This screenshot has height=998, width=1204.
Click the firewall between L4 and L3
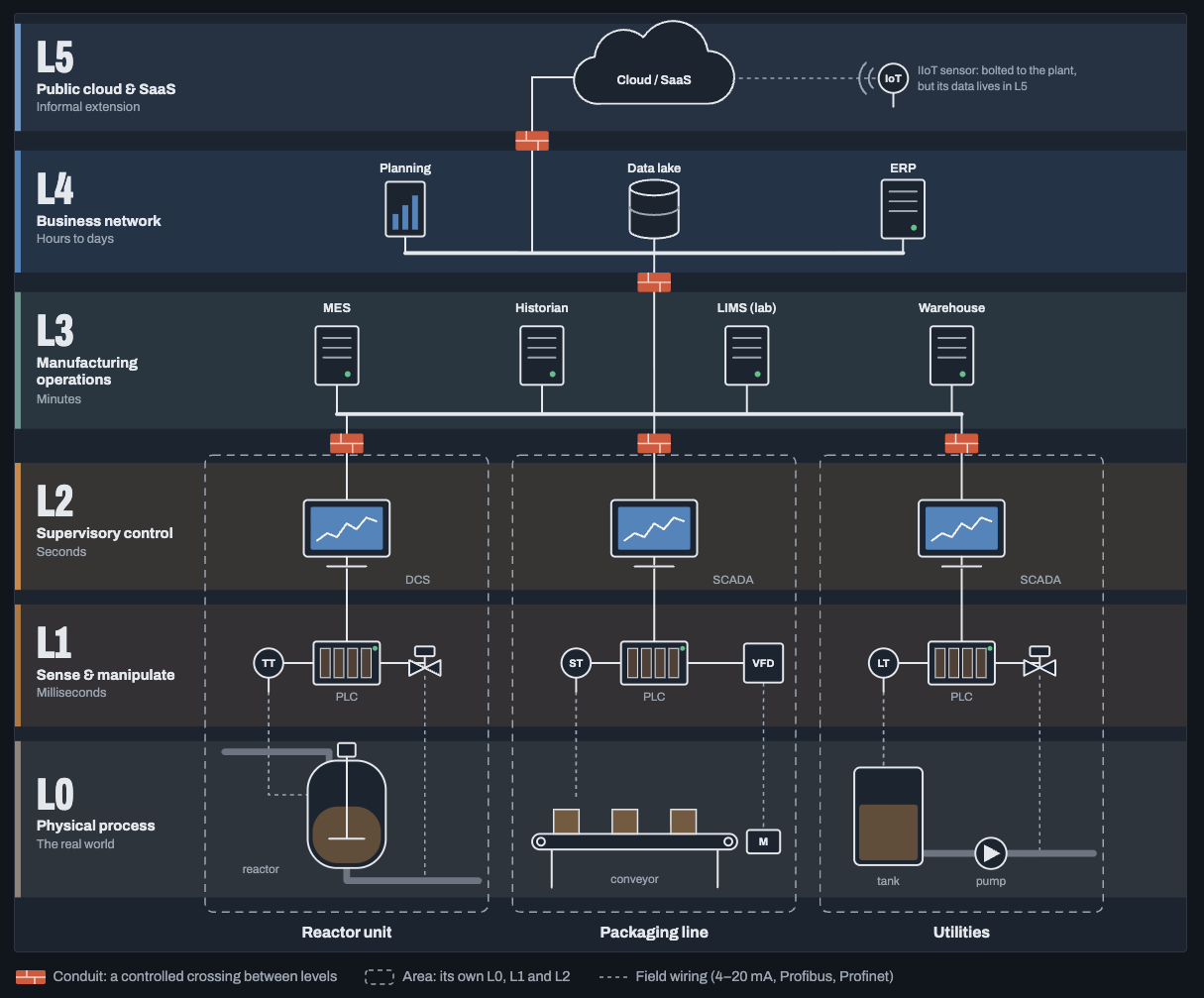(x=654, y=282)
